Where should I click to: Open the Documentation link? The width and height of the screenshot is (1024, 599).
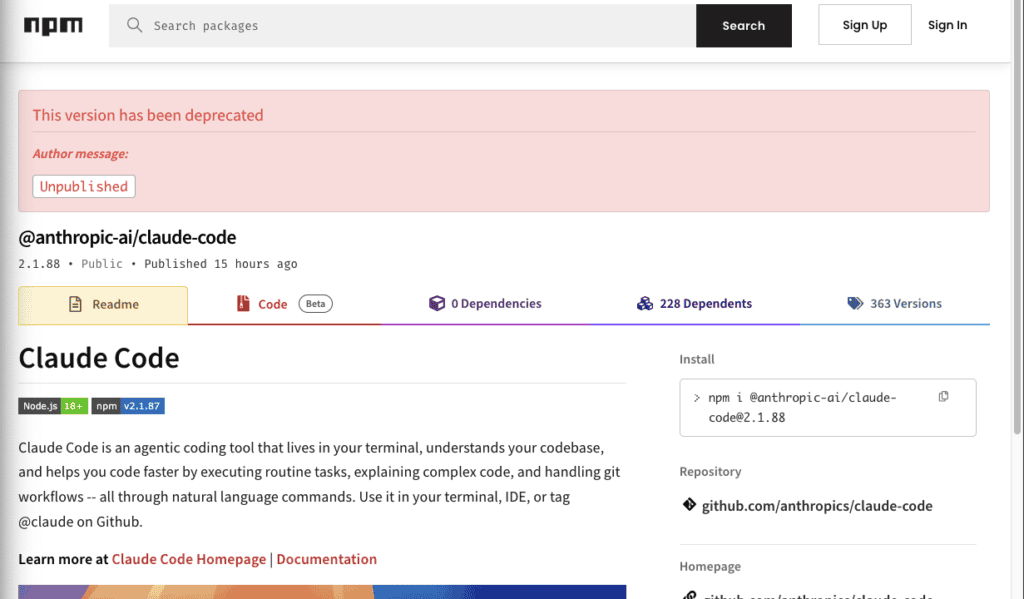[x=325, y=559]
